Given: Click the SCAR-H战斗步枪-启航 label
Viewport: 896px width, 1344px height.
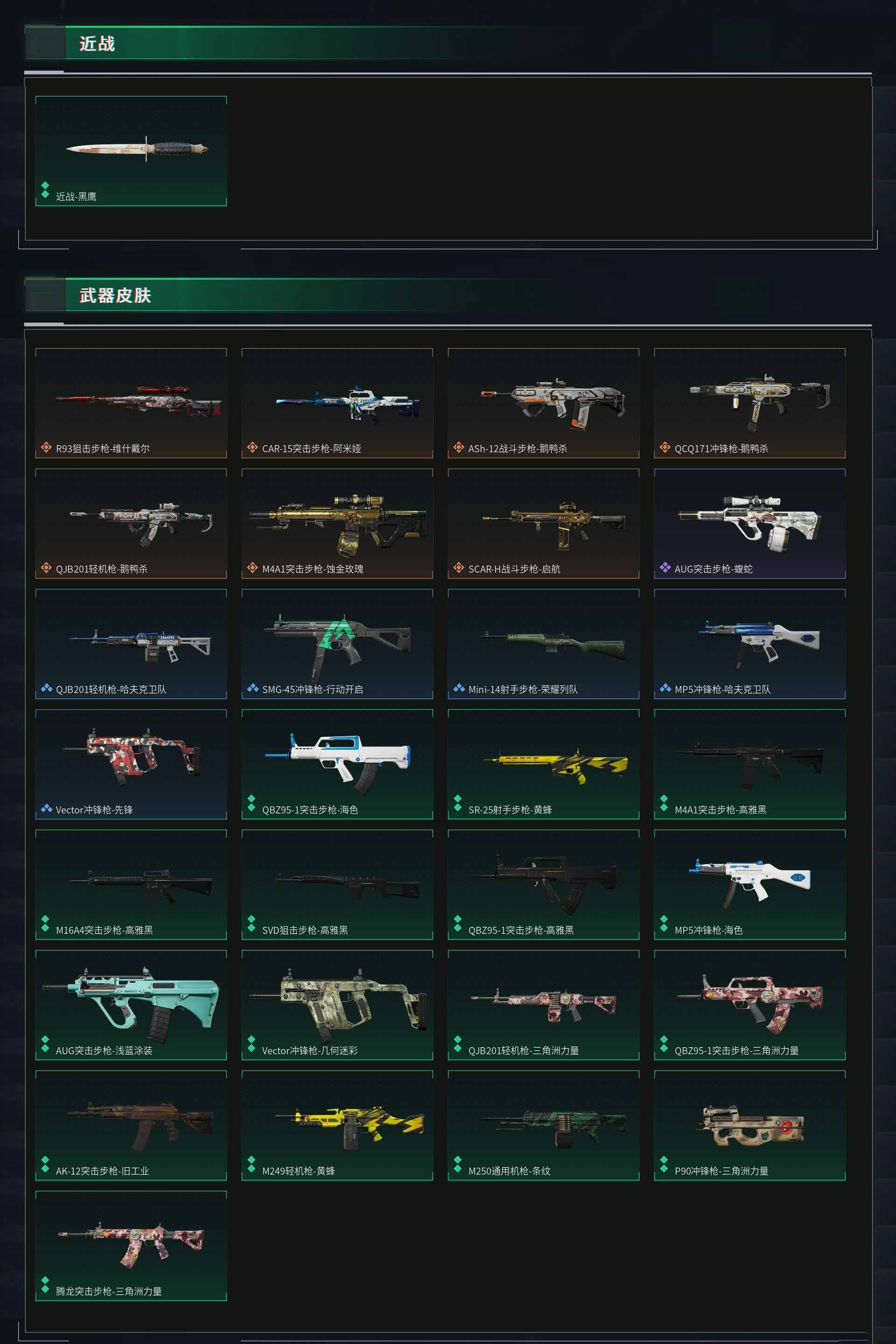Looking at the screenshot, I should point(514,569).
